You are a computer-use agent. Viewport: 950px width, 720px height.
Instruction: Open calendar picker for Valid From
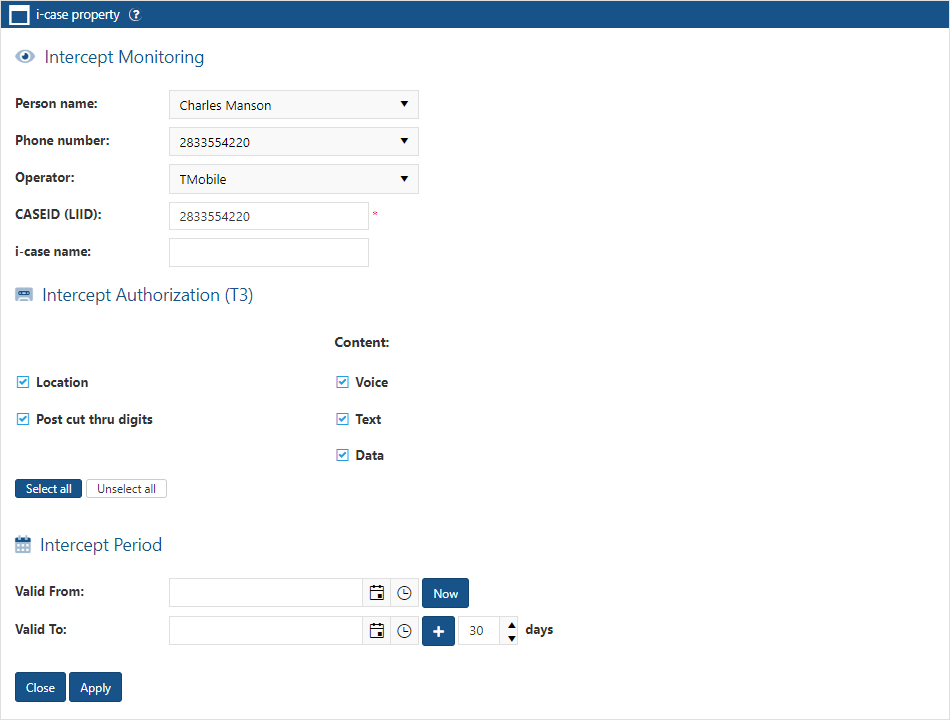point(377,593)
